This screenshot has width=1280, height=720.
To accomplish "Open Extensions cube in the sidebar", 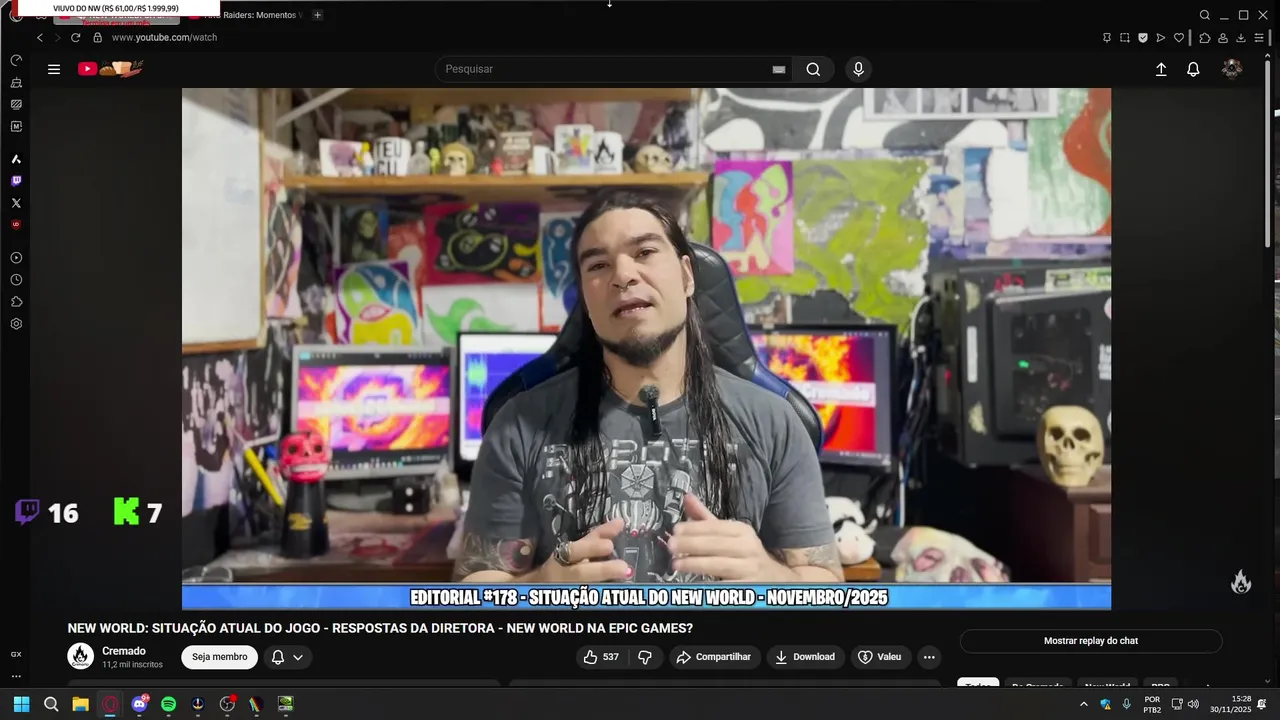I will [x=16, y=302].
